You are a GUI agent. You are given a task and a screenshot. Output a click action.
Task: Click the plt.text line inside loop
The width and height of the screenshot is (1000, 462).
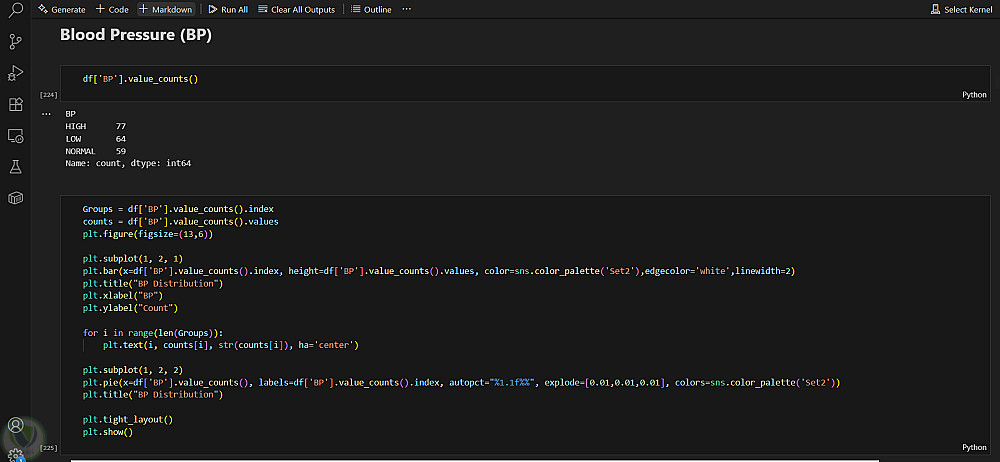click(x=231, y=345)
